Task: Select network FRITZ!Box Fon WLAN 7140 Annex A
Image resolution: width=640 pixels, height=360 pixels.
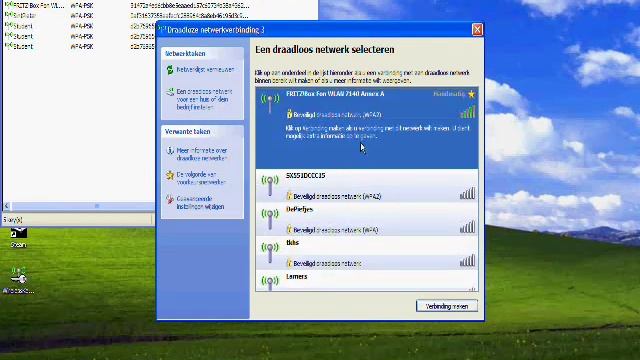Action: 335,94
